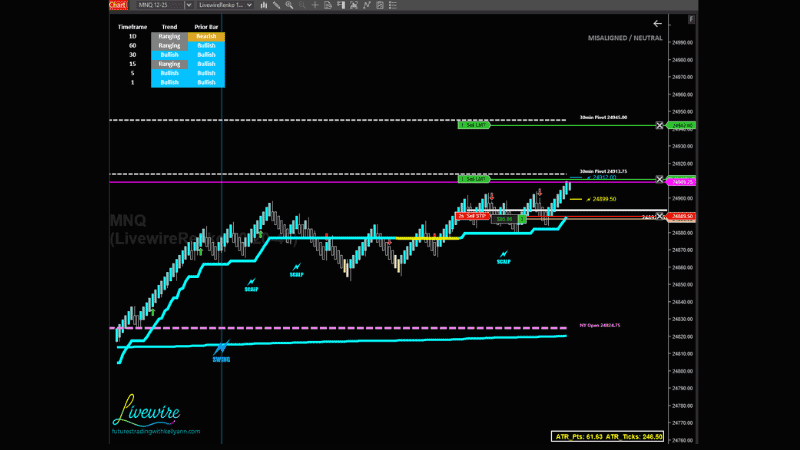This screenshot has height=450, width=800.
Task: Cancel the upper Sell LMT order X
Action: click(659, 125)
